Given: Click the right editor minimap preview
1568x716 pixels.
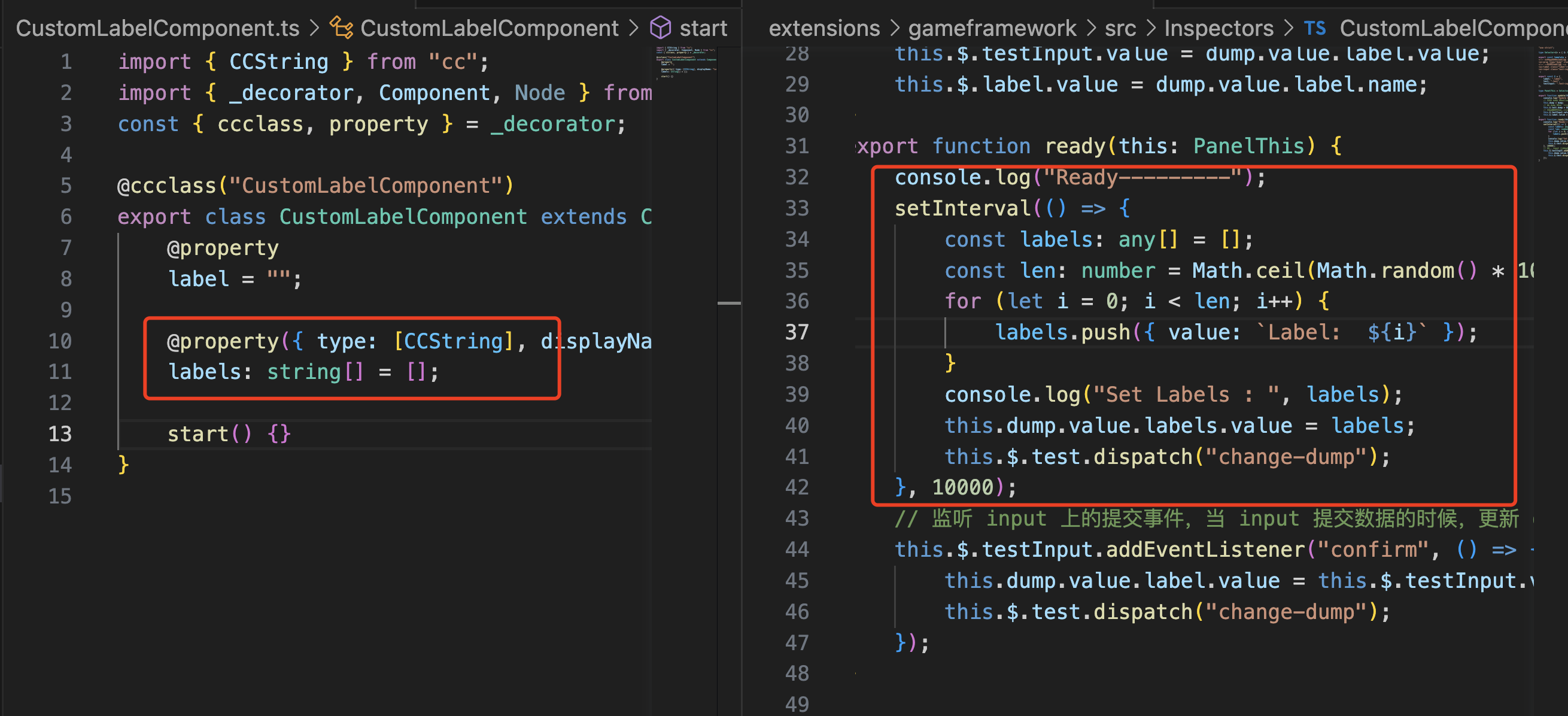Looking at the screenshot, I should point(1553,104).
